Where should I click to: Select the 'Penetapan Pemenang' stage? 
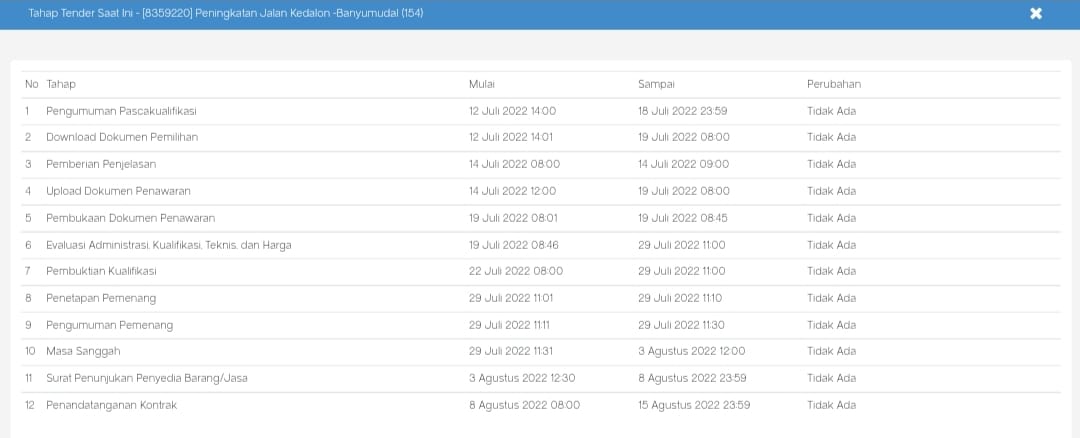[101, 298]
